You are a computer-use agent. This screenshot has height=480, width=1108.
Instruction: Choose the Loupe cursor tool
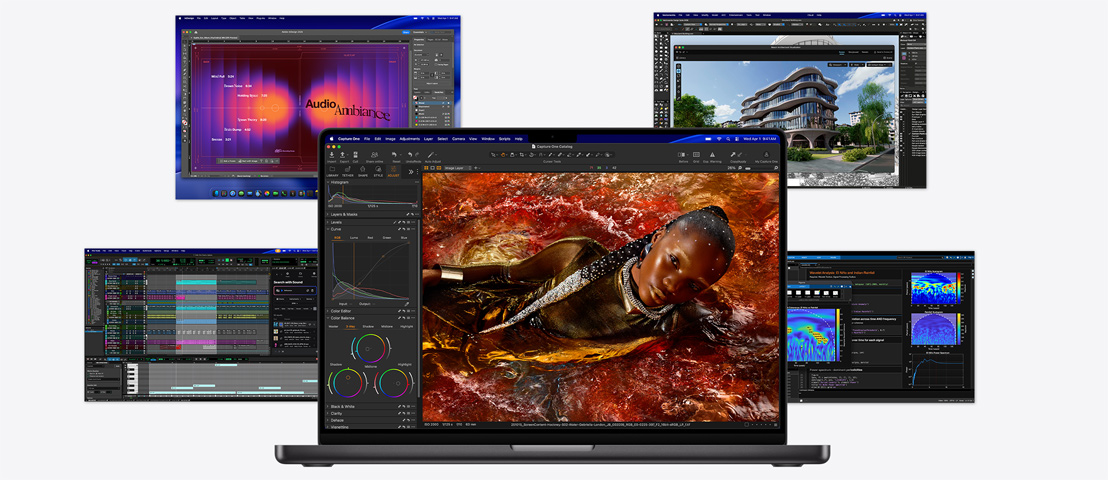tap(512, 155)
